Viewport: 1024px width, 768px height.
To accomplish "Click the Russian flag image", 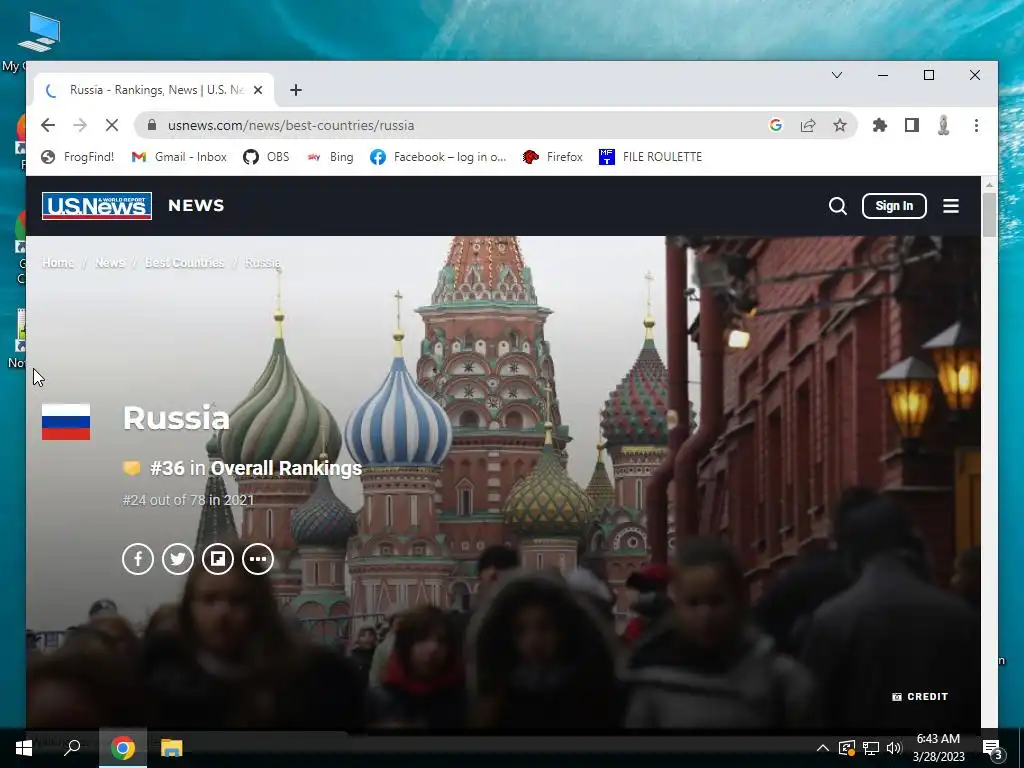I will tap(66, 422).
